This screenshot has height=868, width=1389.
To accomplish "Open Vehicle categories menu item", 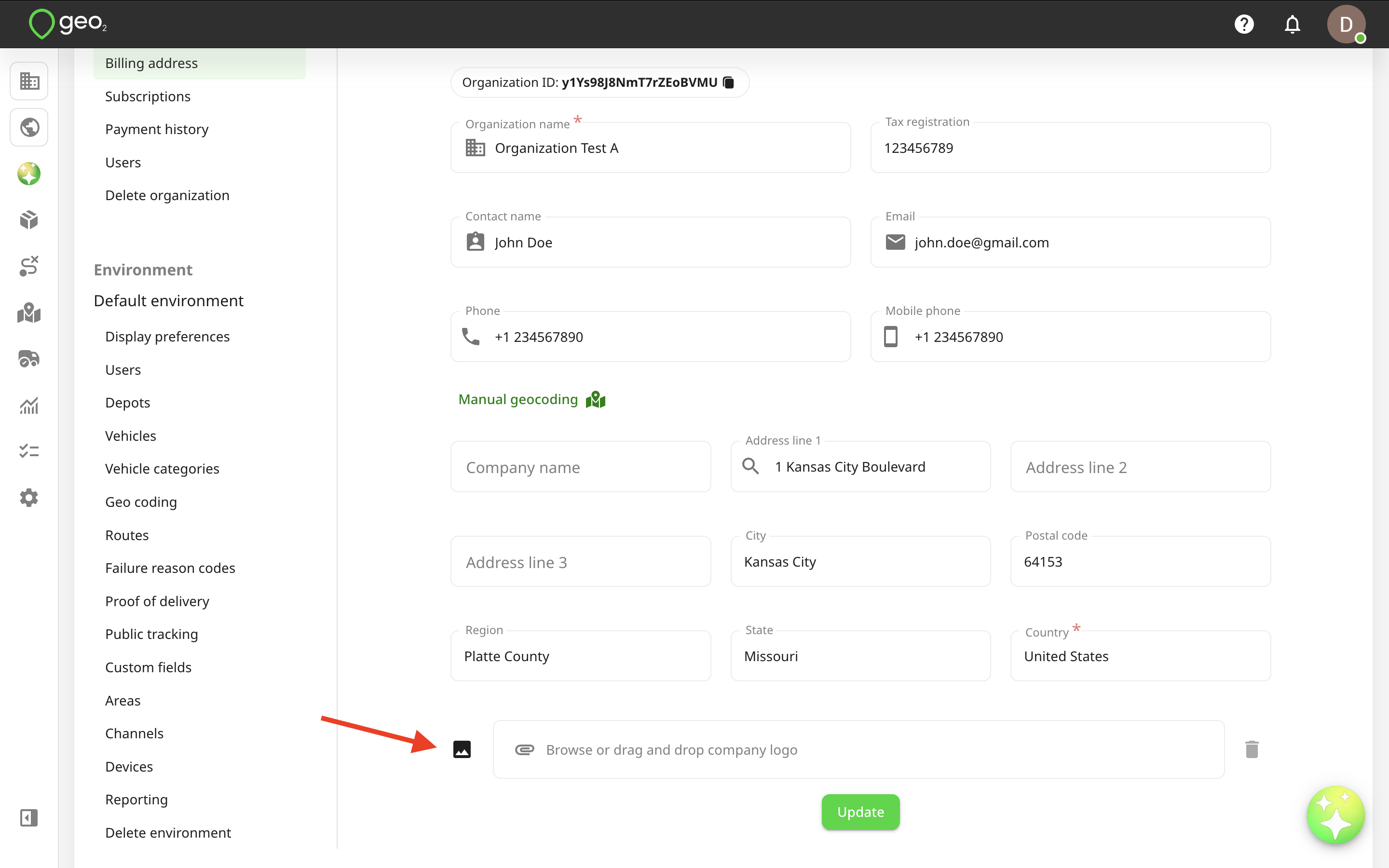I will pos(162,468).
